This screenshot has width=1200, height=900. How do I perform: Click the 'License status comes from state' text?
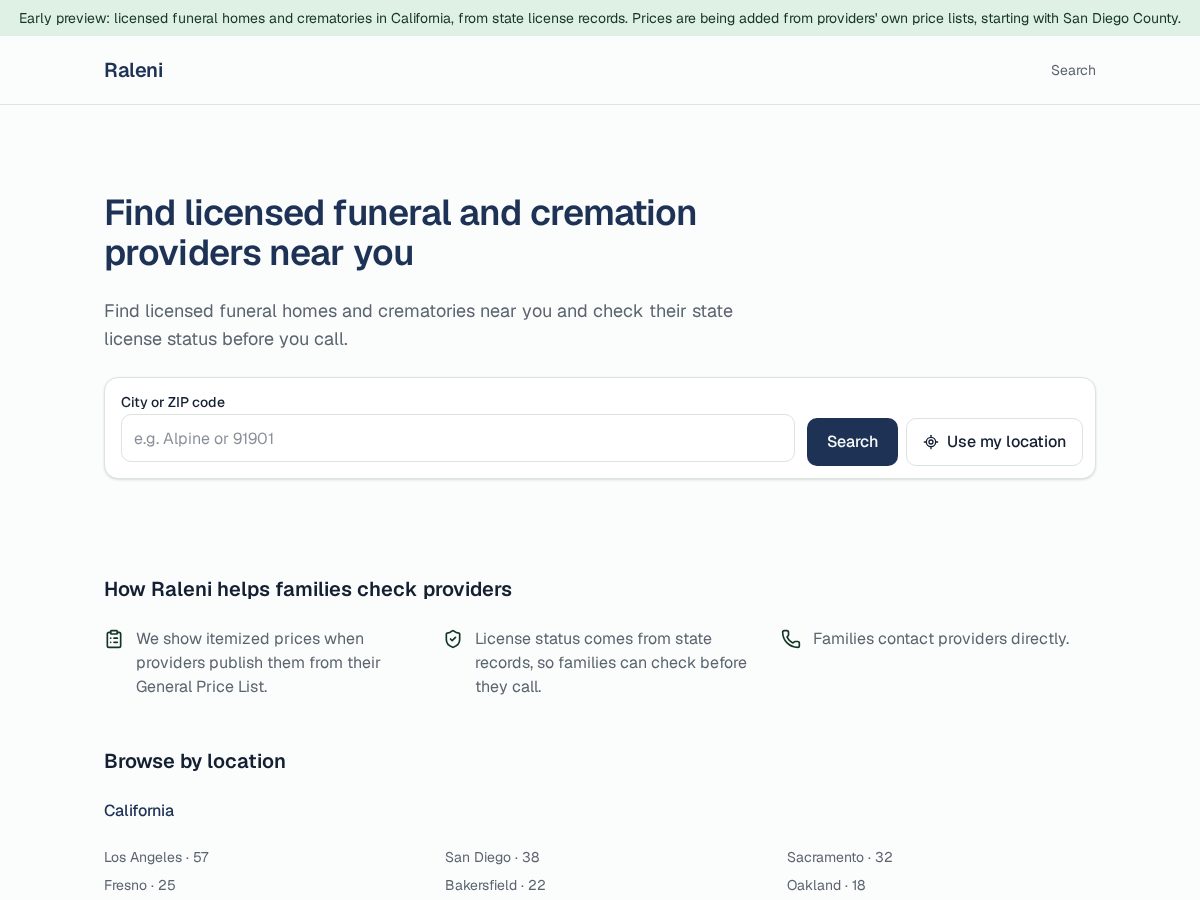point(611,663)
